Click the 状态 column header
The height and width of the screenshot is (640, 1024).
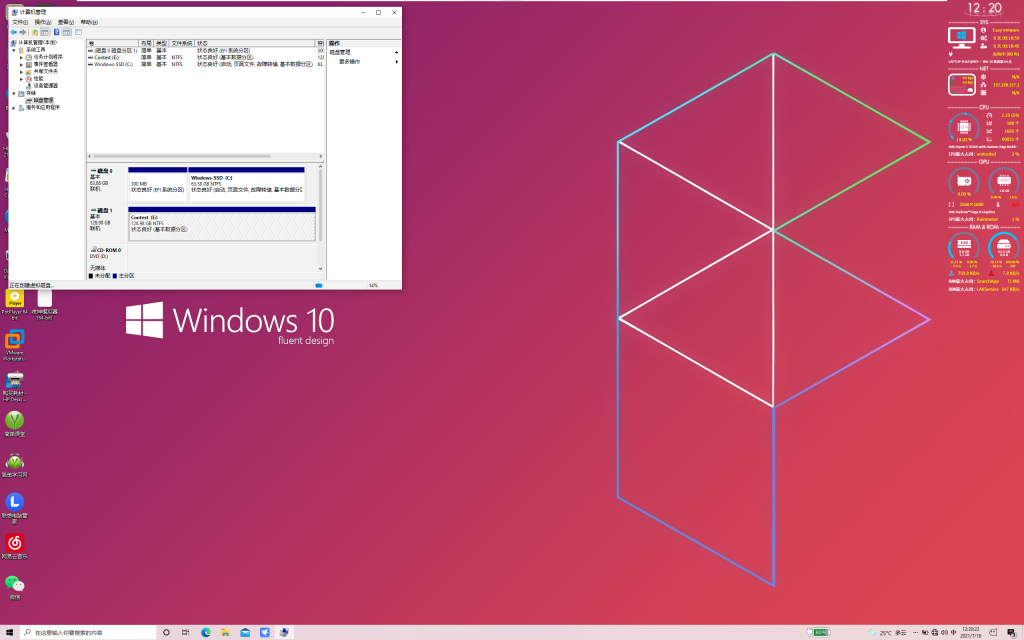coord(255,43)
